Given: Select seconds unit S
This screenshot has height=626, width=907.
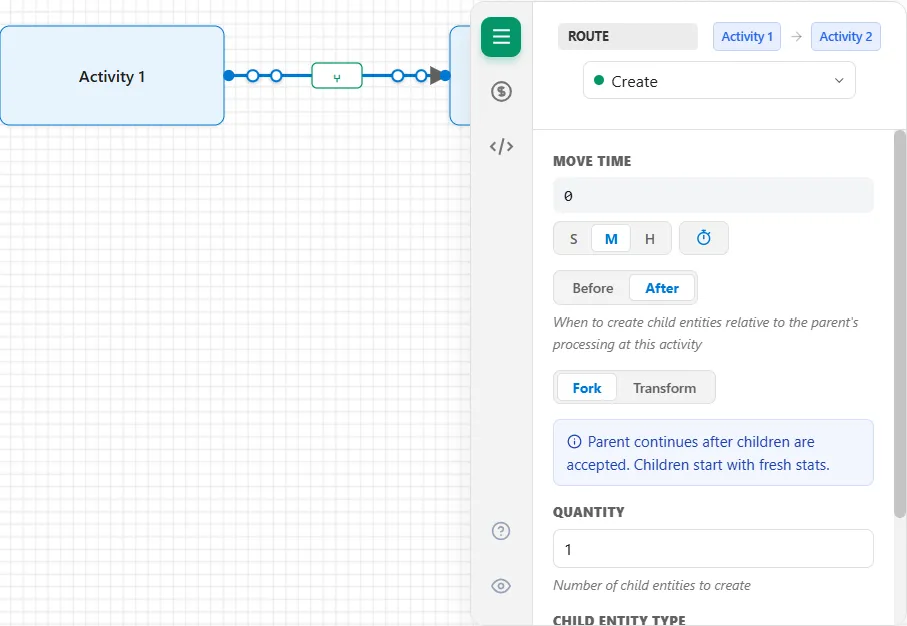Looking at the screenshot, I should point(573,238).
